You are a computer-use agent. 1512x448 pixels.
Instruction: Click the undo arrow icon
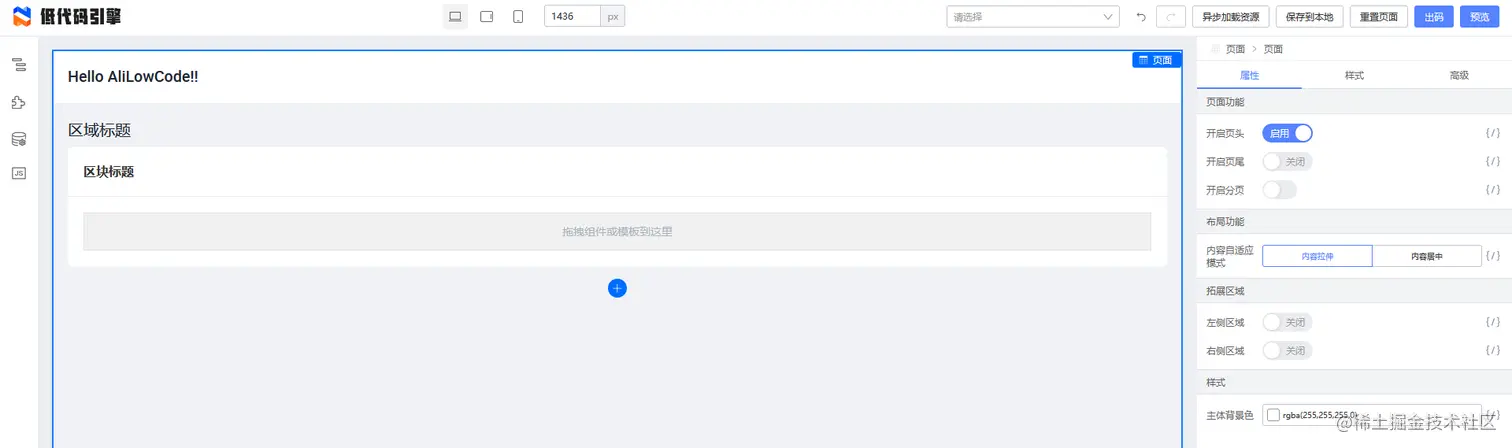coord(1141,17)
